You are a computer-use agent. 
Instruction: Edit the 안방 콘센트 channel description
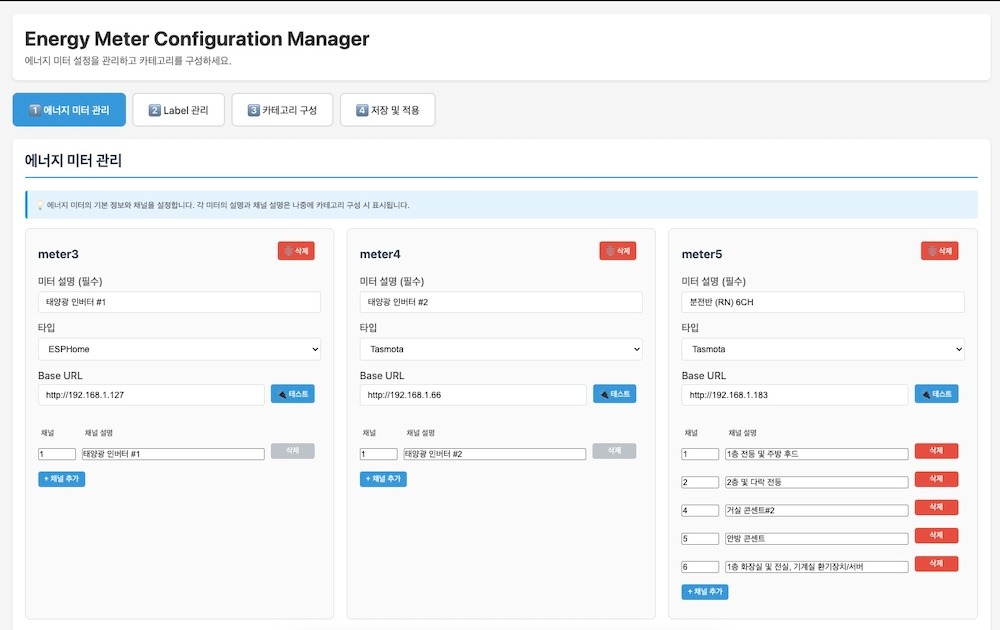point(817,538)
